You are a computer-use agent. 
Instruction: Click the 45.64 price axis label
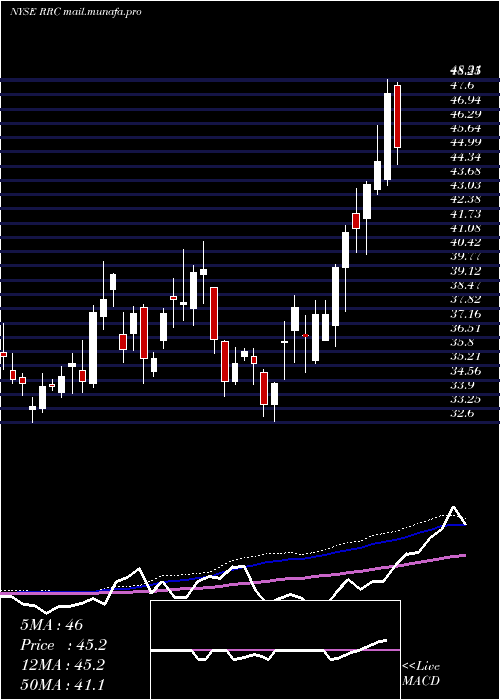pyautogui.click(x=466, y=128)
